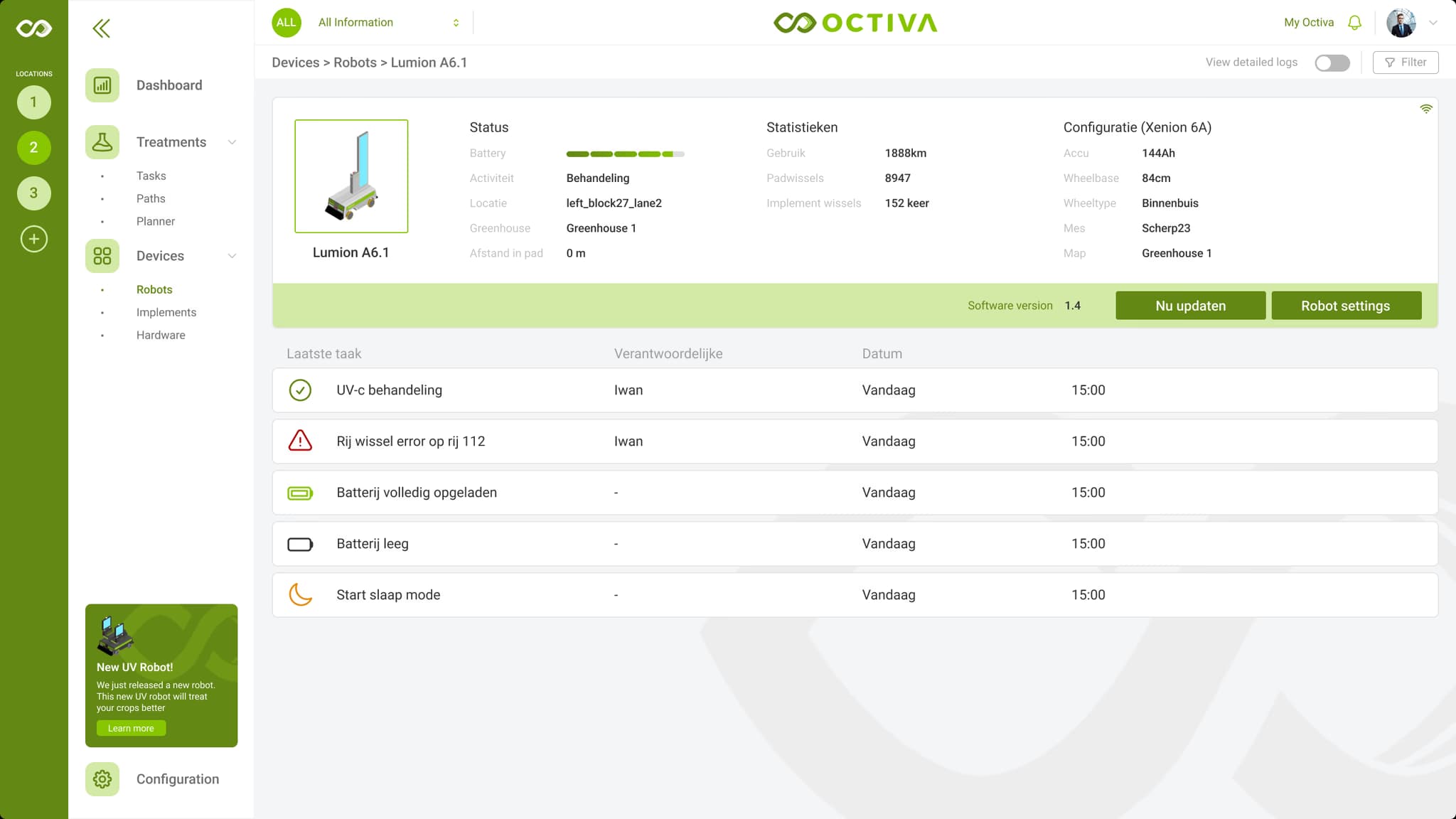Click the 152 keer implement wissels value

click(x=907, y=203)
